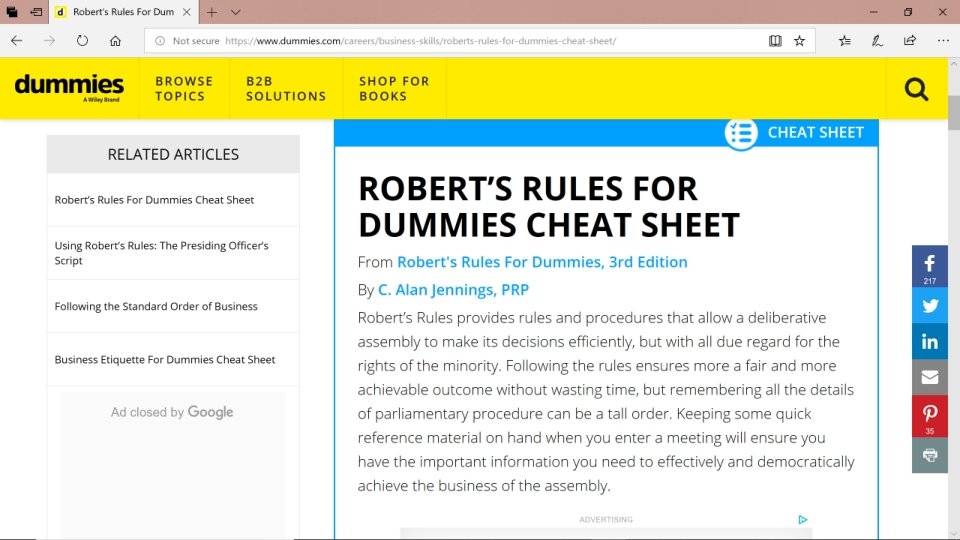Click the AdChoices triangle icon
The height and width of the screenshot is (540, 960).
tap(803, 519)
